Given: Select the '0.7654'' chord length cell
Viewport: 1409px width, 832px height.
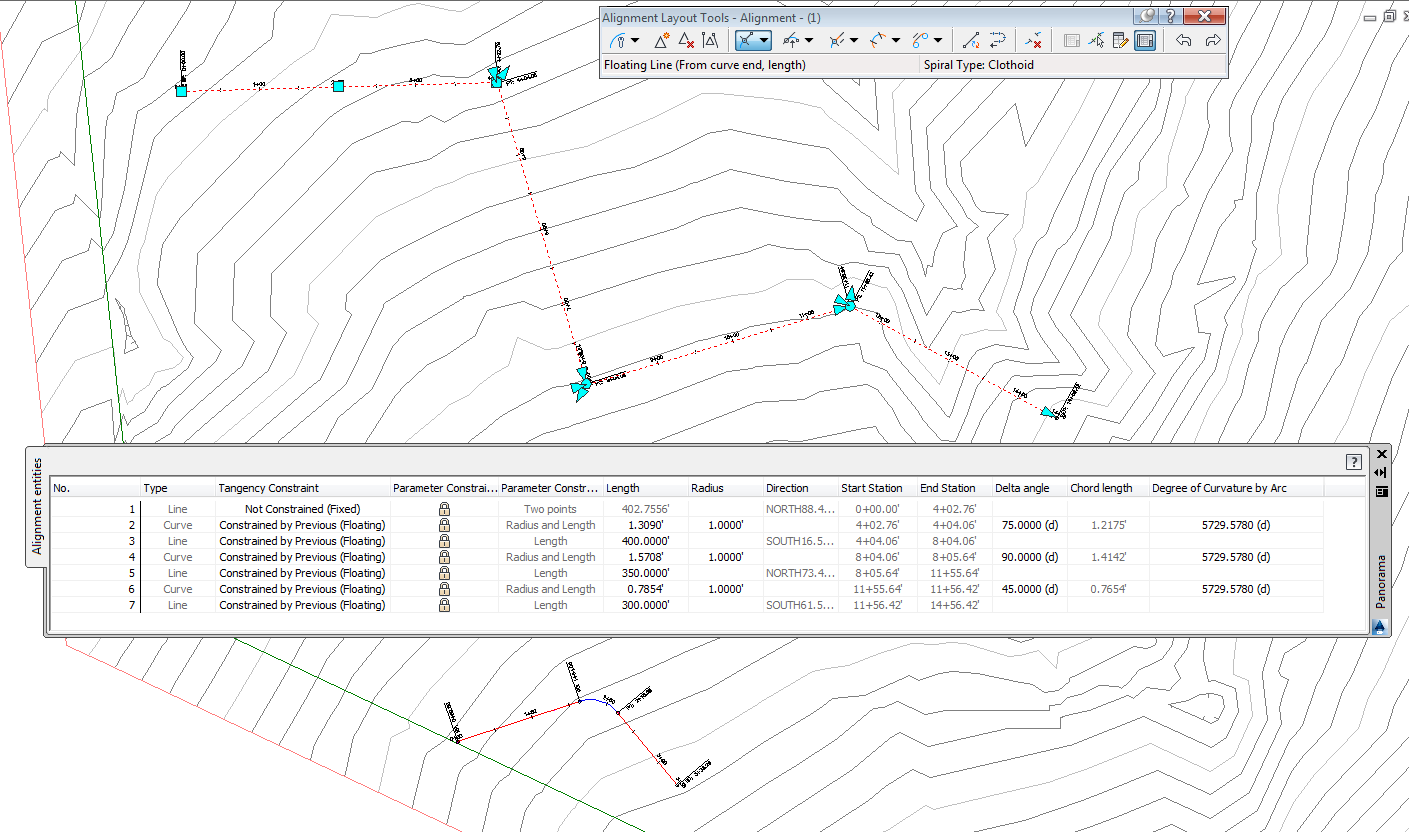Looking at the screenshot, I should coord(1108,589).
